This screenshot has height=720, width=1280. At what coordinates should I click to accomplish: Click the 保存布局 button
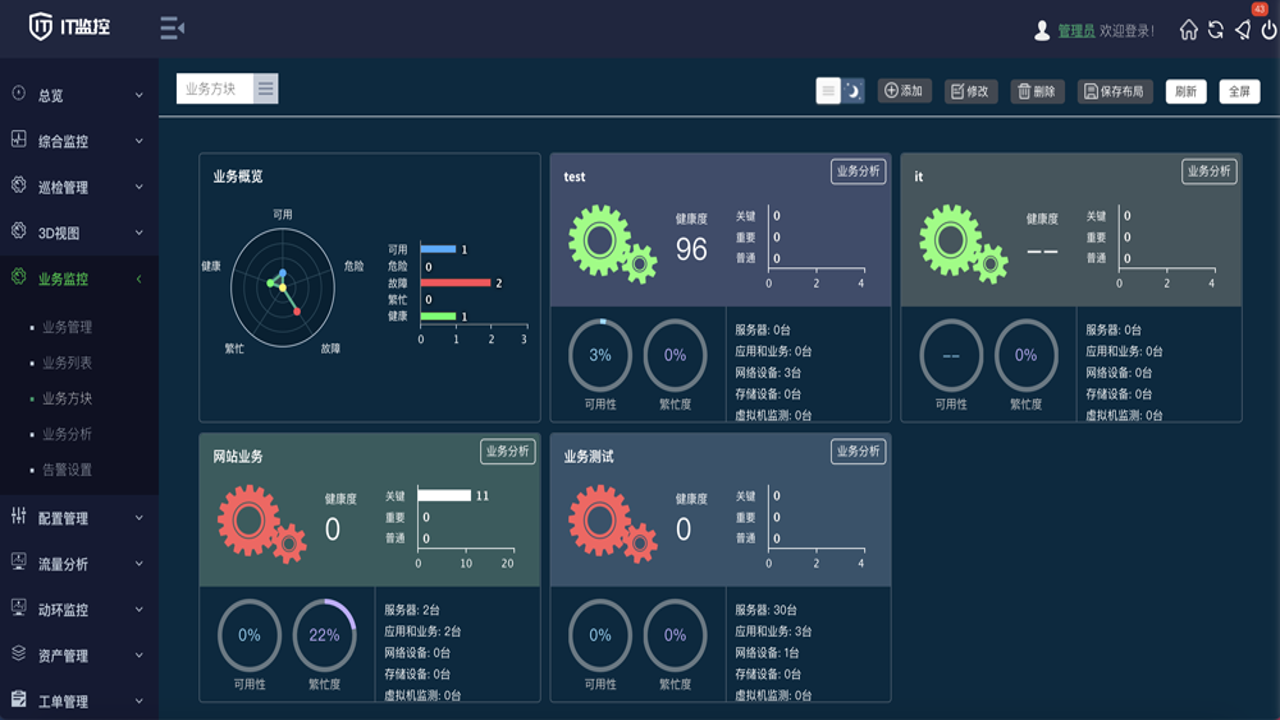(1115, 91)
